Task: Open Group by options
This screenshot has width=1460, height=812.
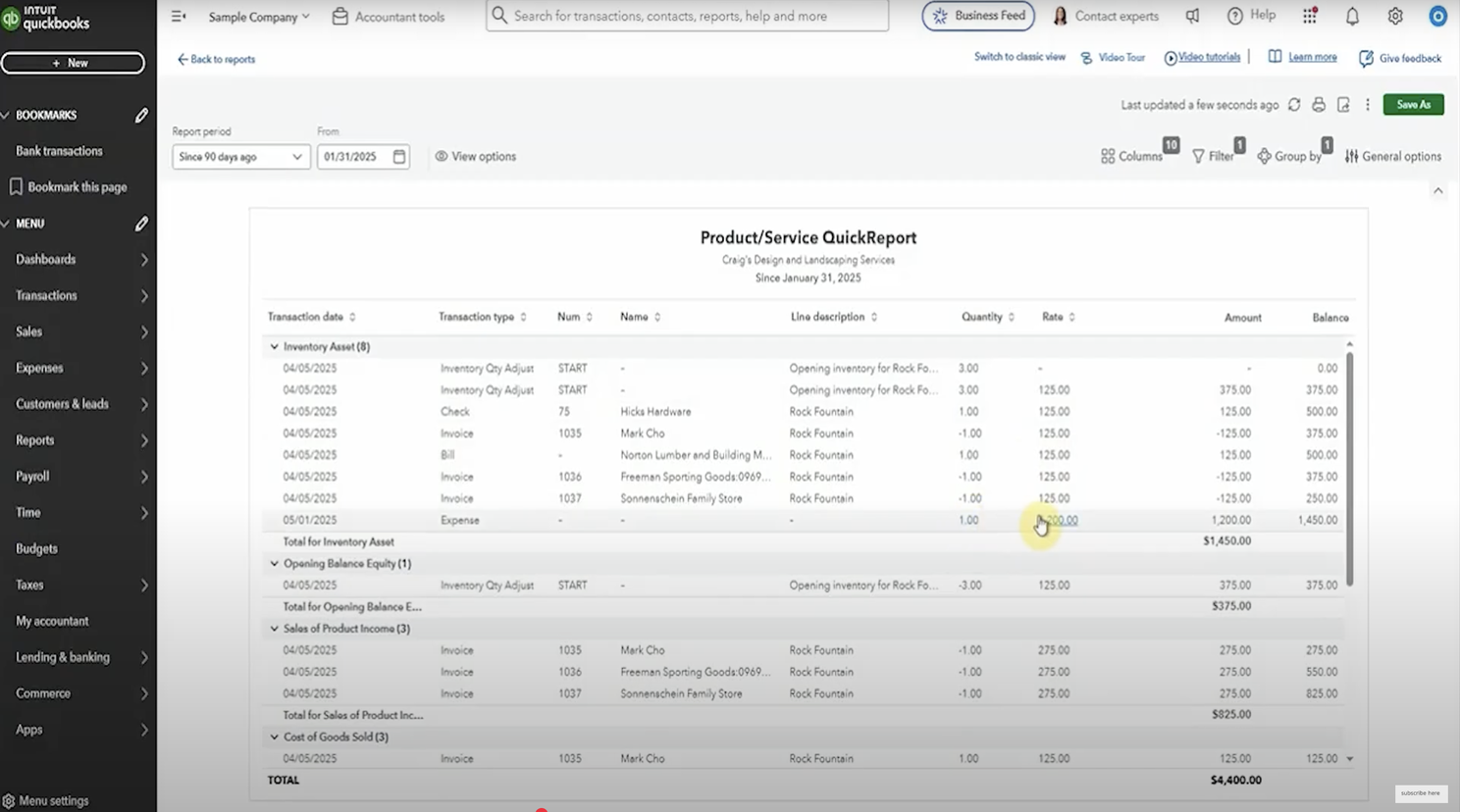Action: pyautogui.click(x=1289, y=156)
